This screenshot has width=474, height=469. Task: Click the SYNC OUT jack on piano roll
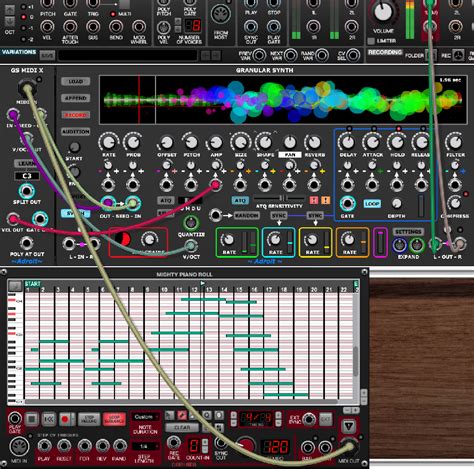pos(220,443)
